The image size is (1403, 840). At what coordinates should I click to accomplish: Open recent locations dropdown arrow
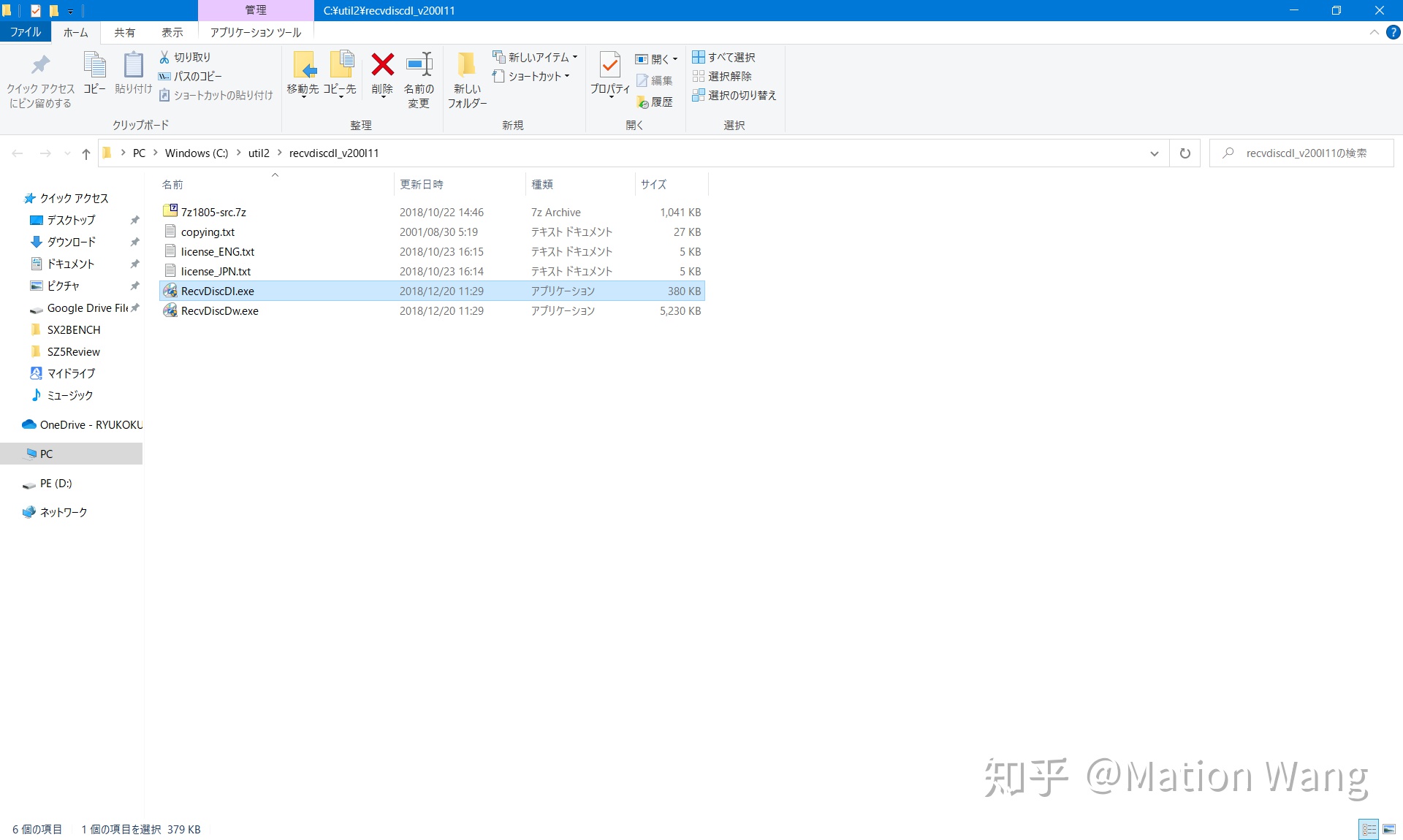coord(67,153)
